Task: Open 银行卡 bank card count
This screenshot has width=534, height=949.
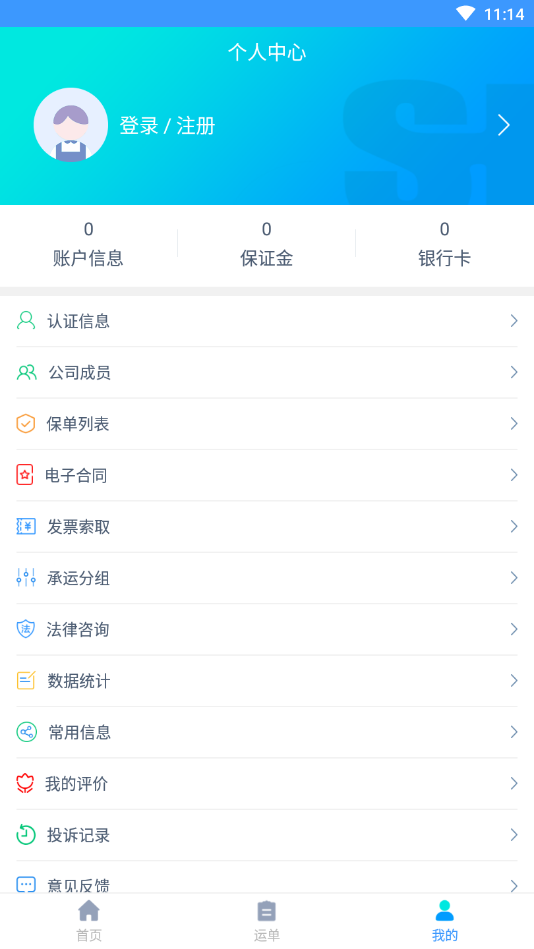Action: (x=444, y=245)
